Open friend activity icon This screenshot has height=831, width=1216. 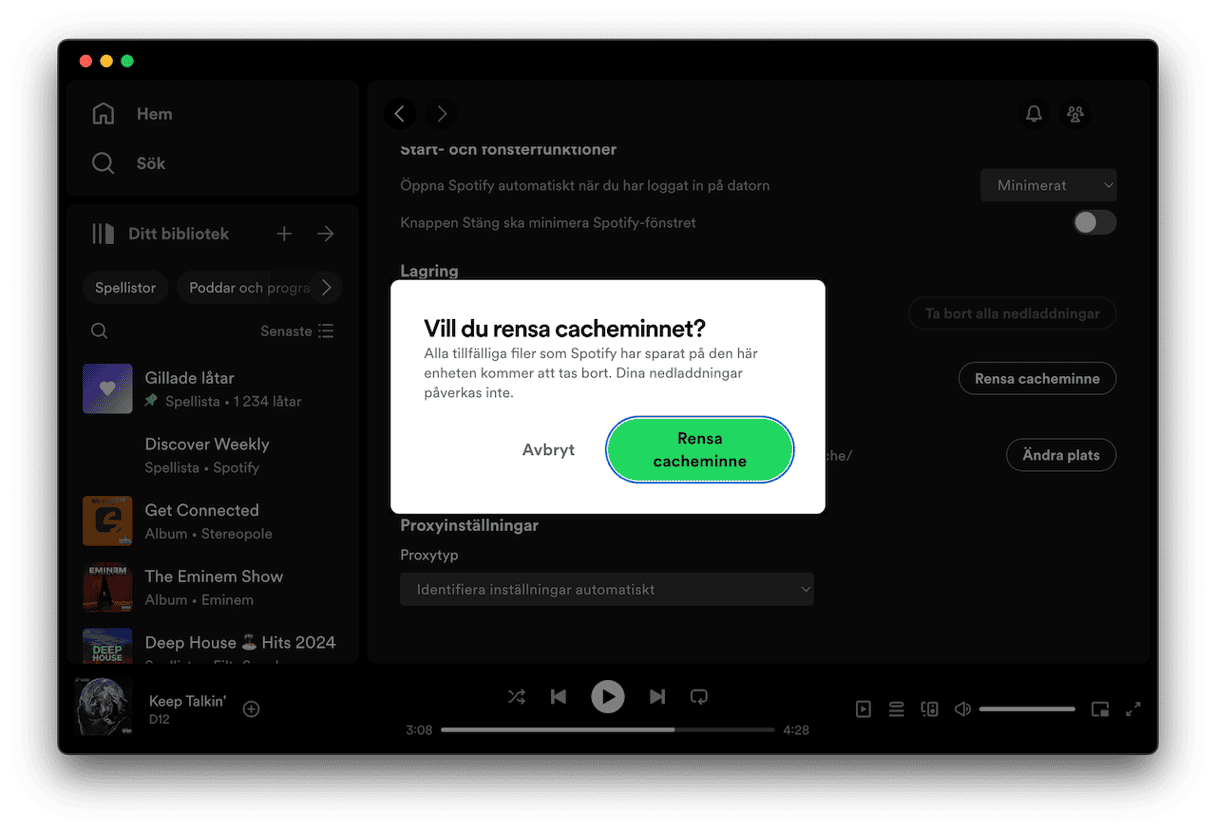click(1075, 114)
